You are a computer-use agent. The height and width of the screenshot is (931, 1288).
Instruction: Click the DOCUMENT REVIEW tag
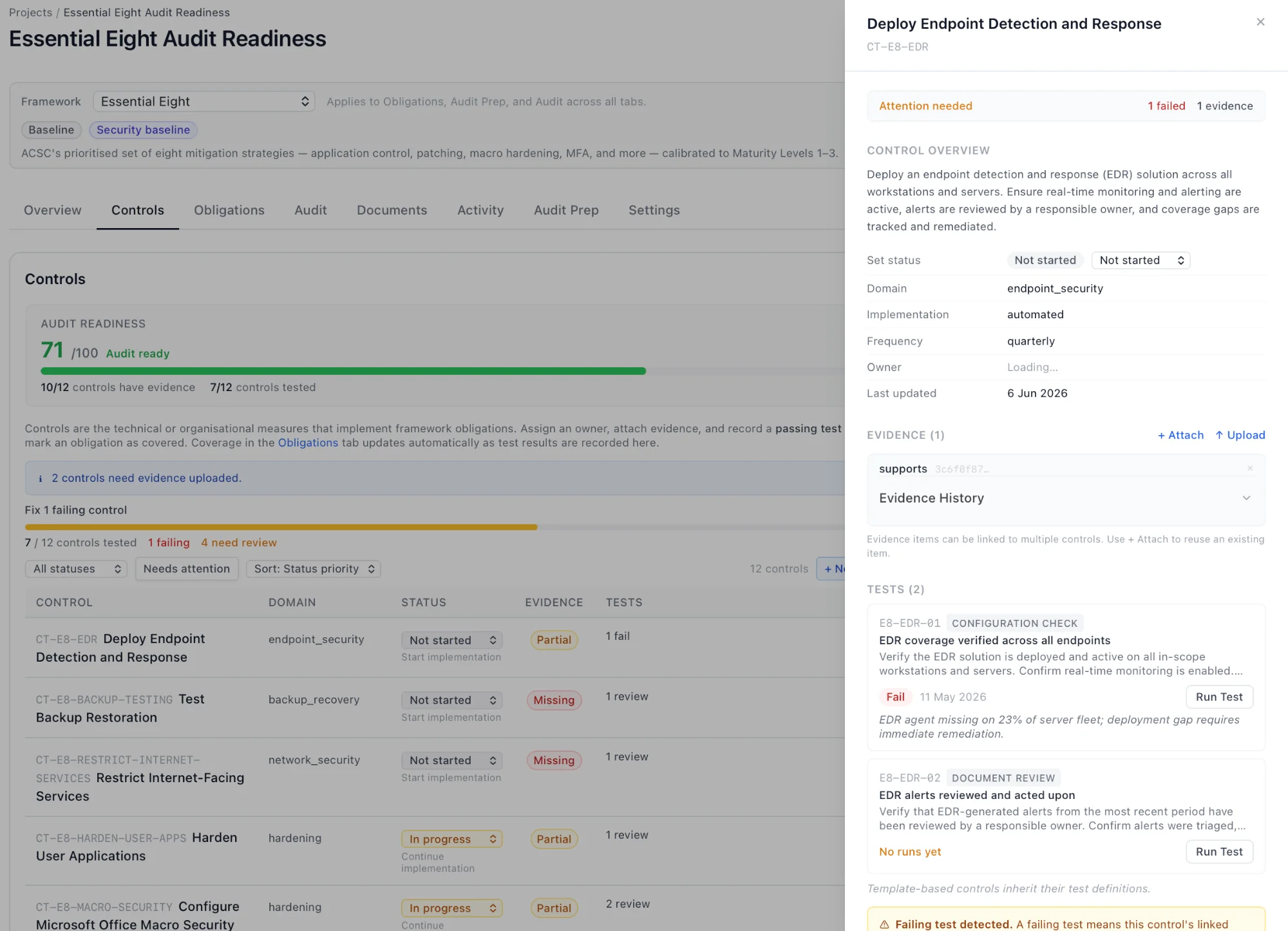pyautogui.click(x=1003, y=778)
